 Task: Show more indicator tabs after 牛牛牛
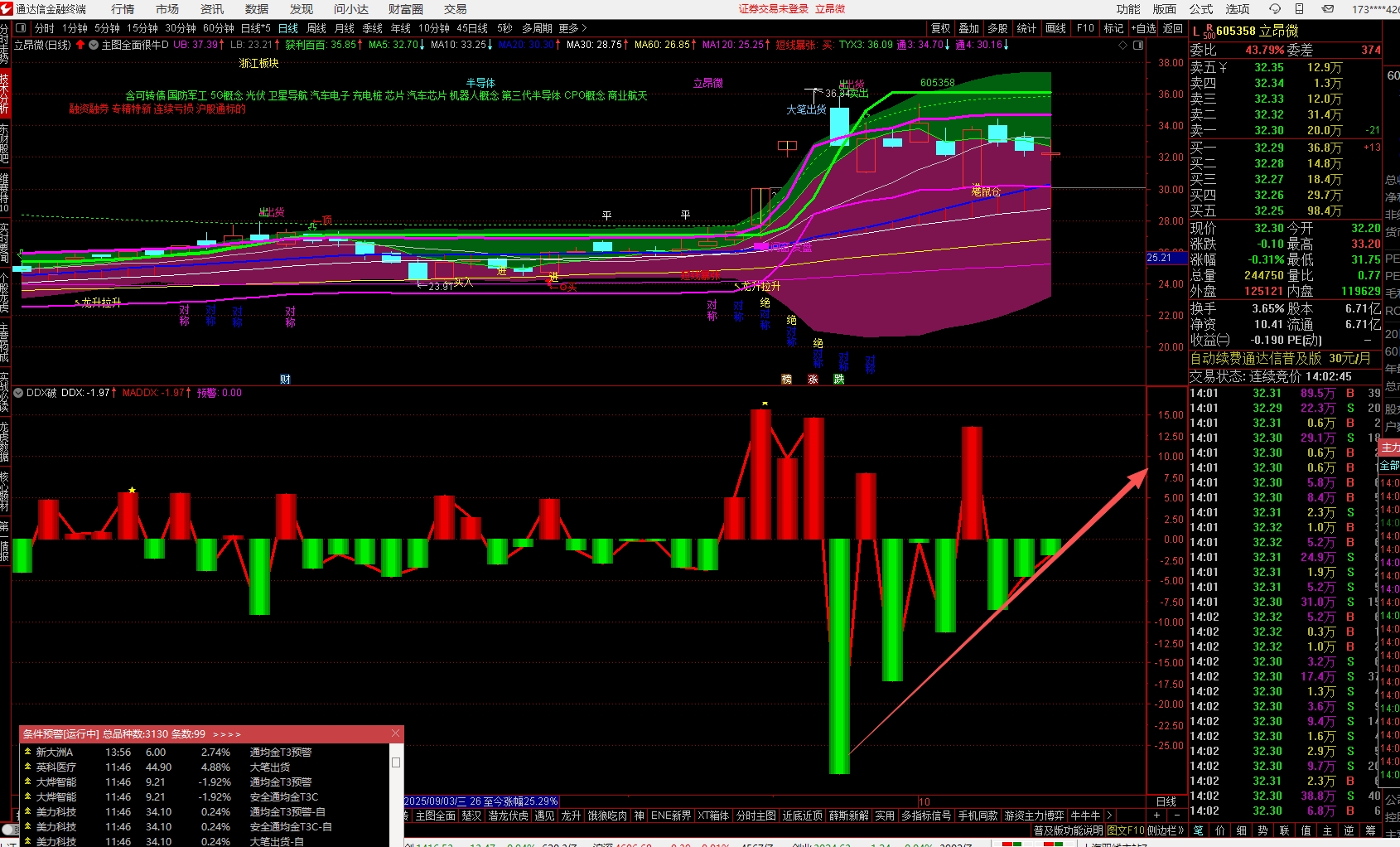(1109, 816)
